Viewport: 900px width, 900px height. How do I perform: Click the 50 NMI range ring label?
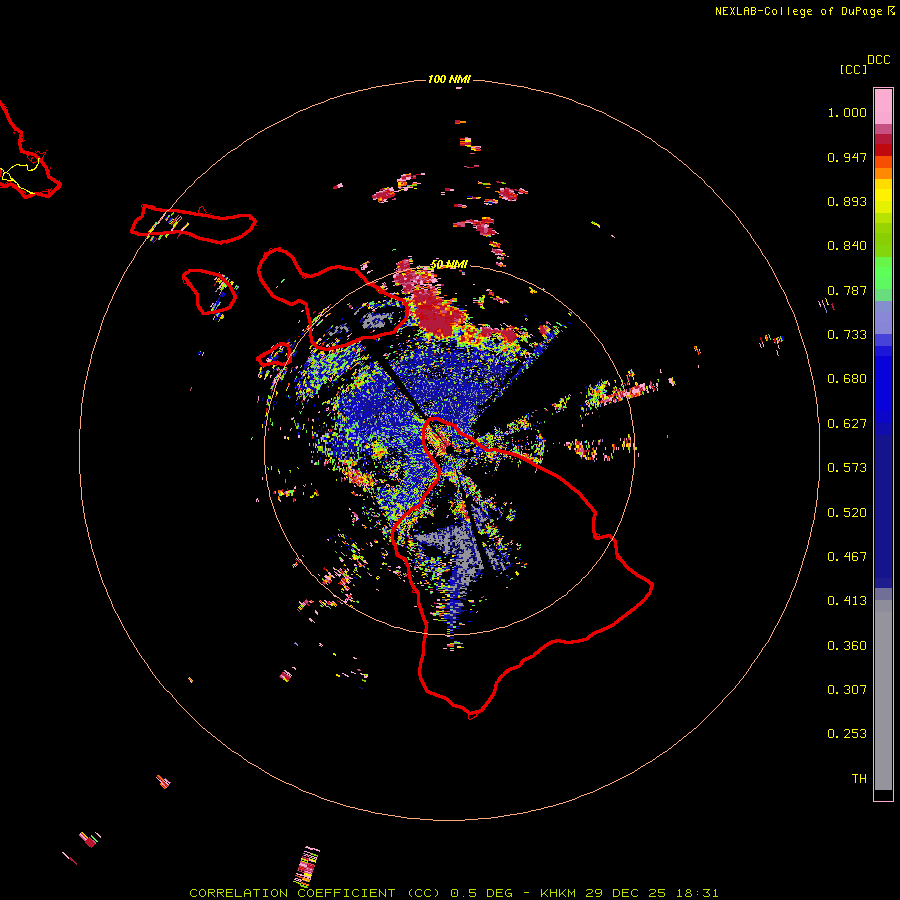449,265
